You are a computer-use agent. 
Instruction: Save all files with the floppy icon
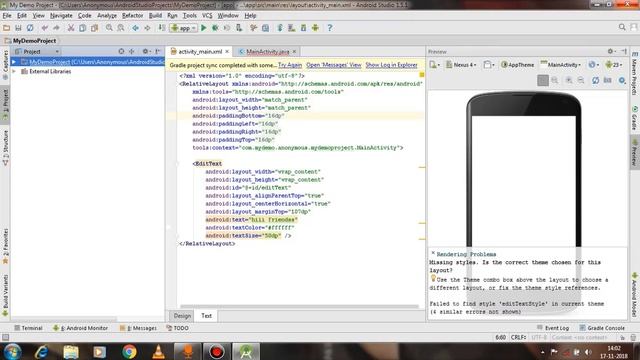[x=18, y=28]
